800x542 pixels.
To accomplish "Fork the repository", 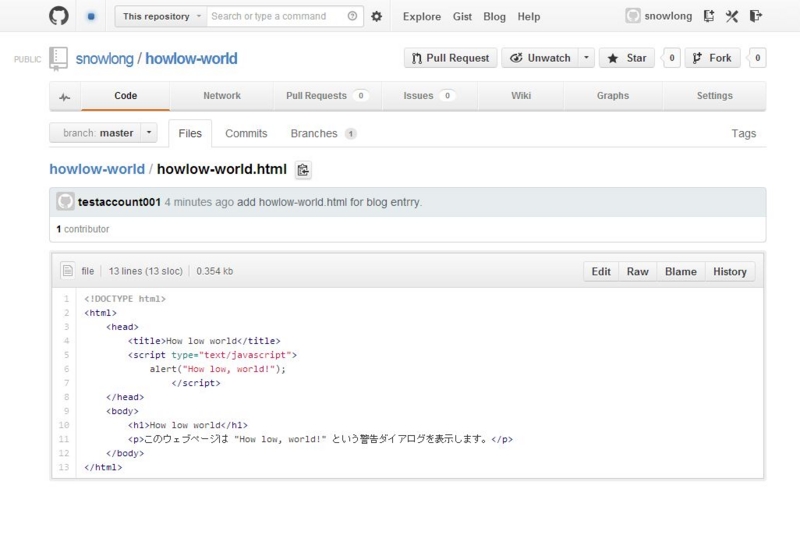I will coord(712,58).
